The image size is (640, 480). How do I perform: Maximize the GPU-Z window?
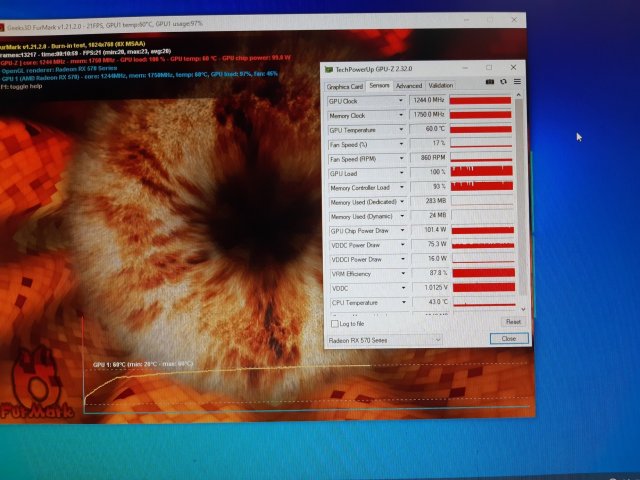pyautogui.click(x=489, y=67)
